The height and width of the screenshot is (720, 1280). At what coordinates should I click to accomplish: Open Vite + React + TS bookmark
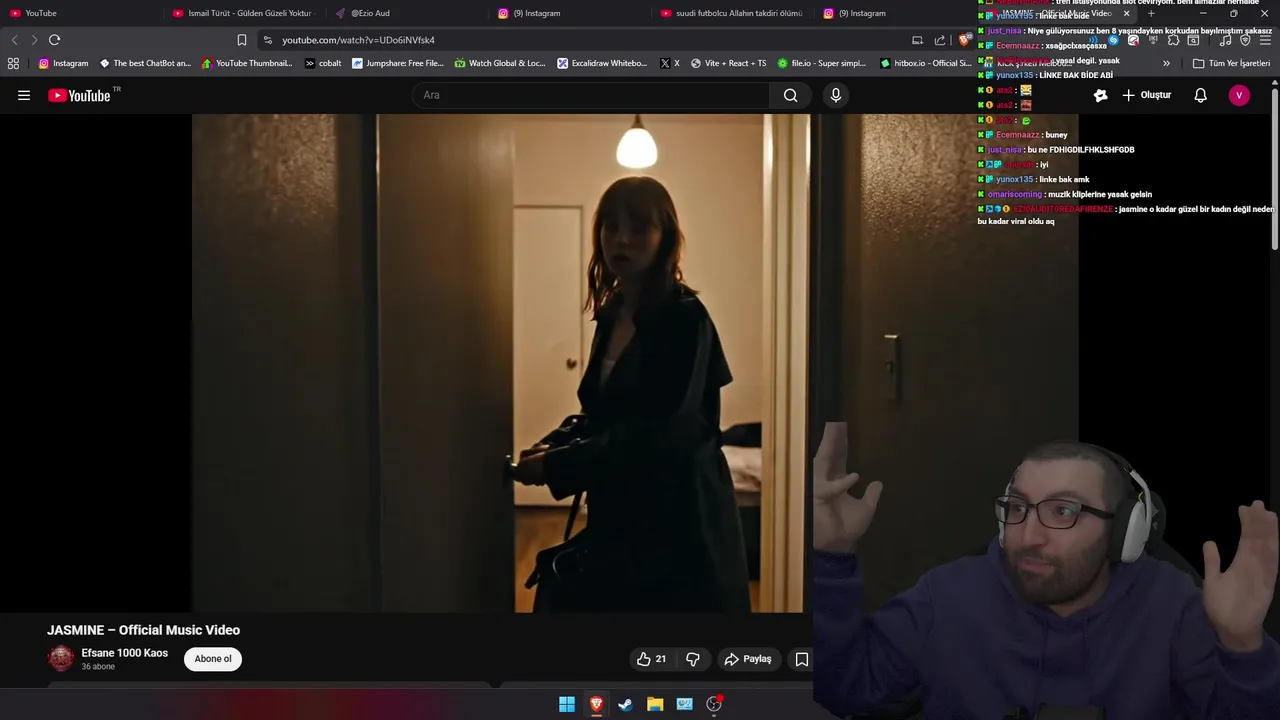coord(728,63)
